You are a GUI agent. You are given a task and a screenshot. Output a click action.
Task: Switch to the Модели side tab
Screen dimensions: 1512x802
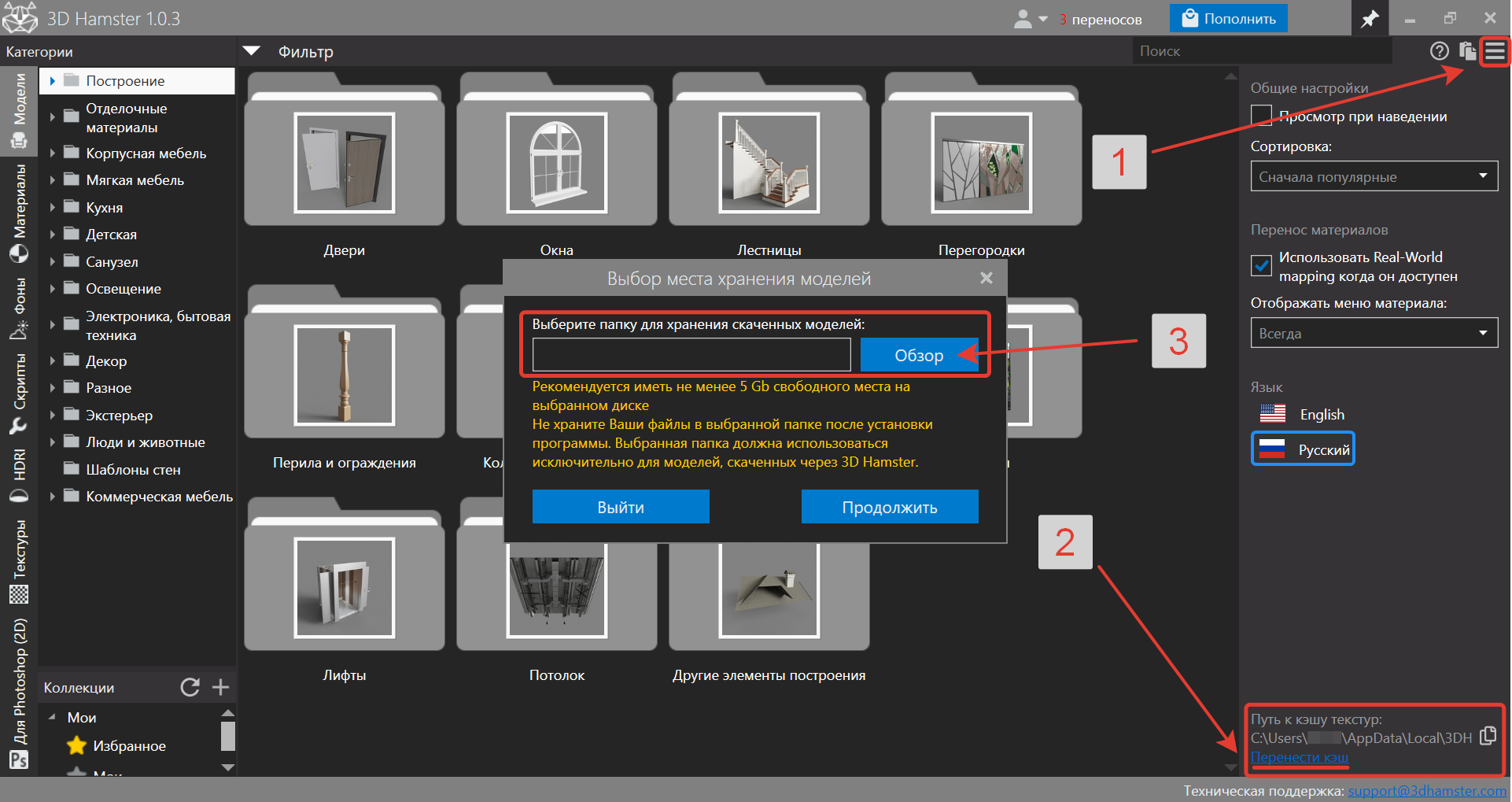(x=19, y=110)
